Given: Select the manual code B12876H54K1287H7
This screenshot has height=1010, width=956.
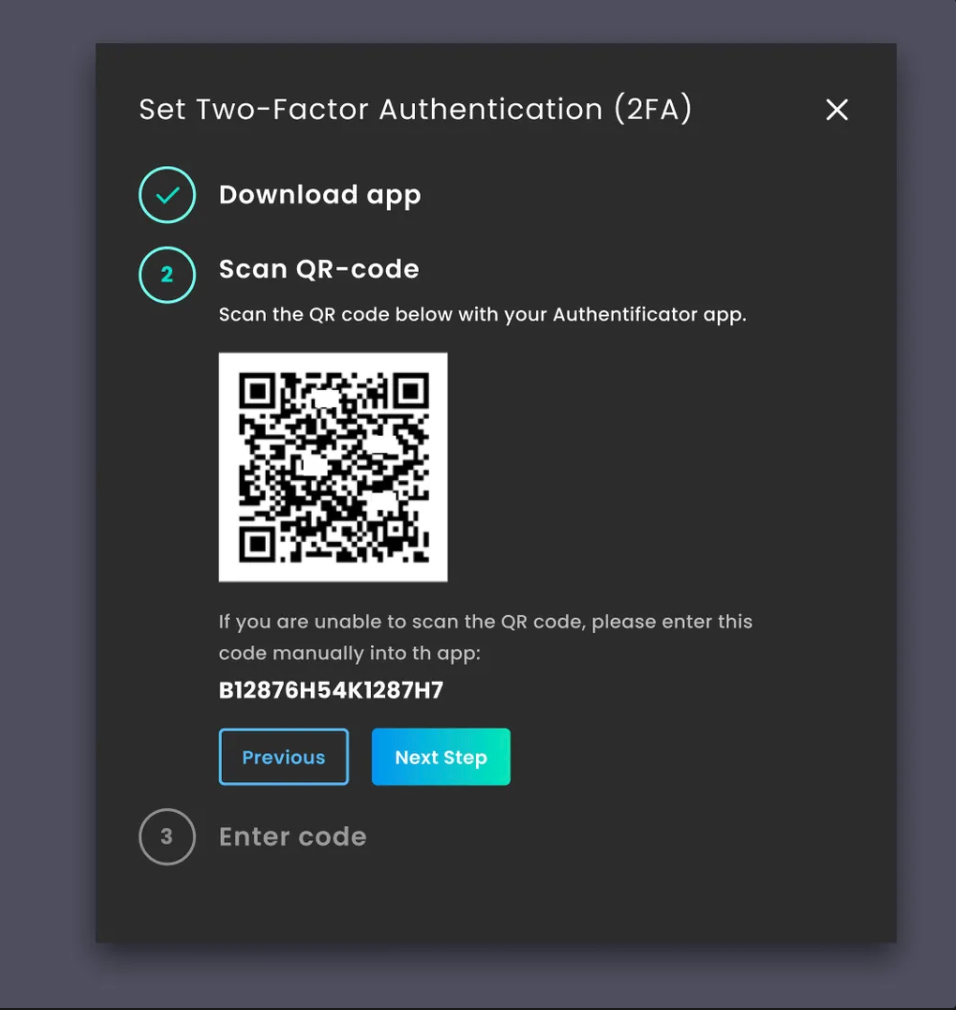Looking at the screenshot, I should tap(331, 691).
